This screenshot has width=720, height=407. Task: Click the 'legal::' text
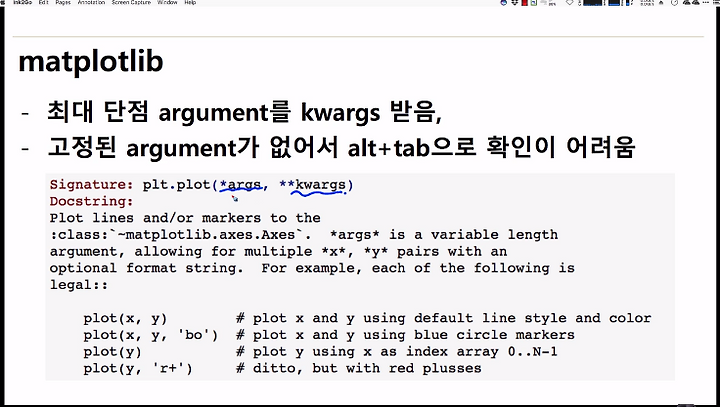pyautogui.click(x=79, y=285)
